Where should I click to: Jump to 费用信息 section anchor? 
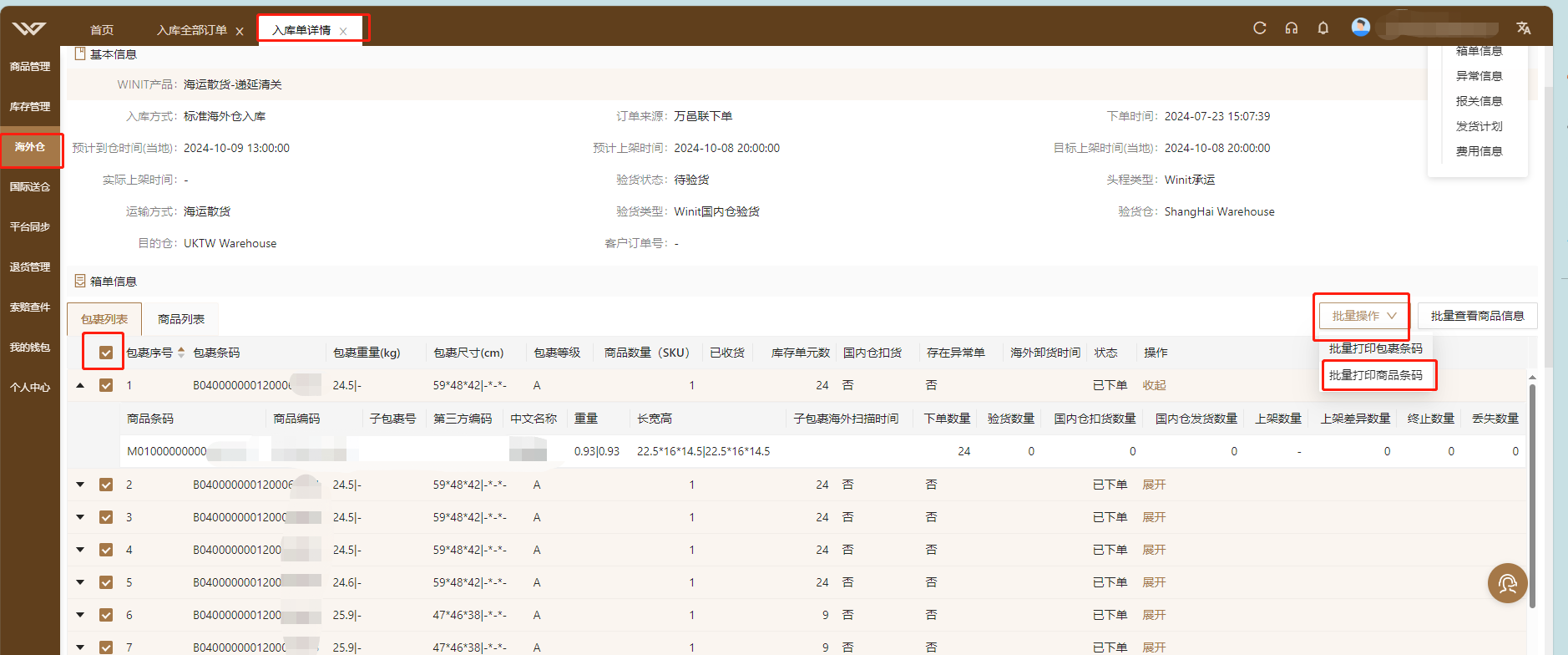point(1479,151)
